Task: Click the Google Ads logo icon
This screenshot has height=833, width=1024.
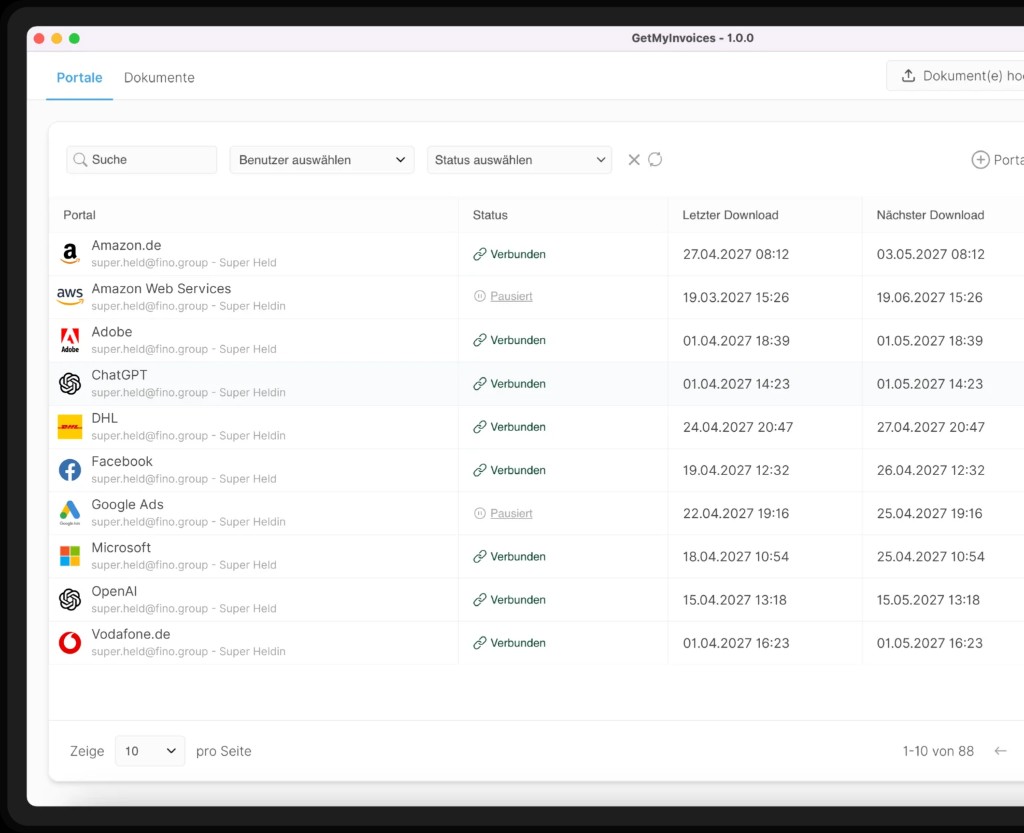Action: click(70, 513)
